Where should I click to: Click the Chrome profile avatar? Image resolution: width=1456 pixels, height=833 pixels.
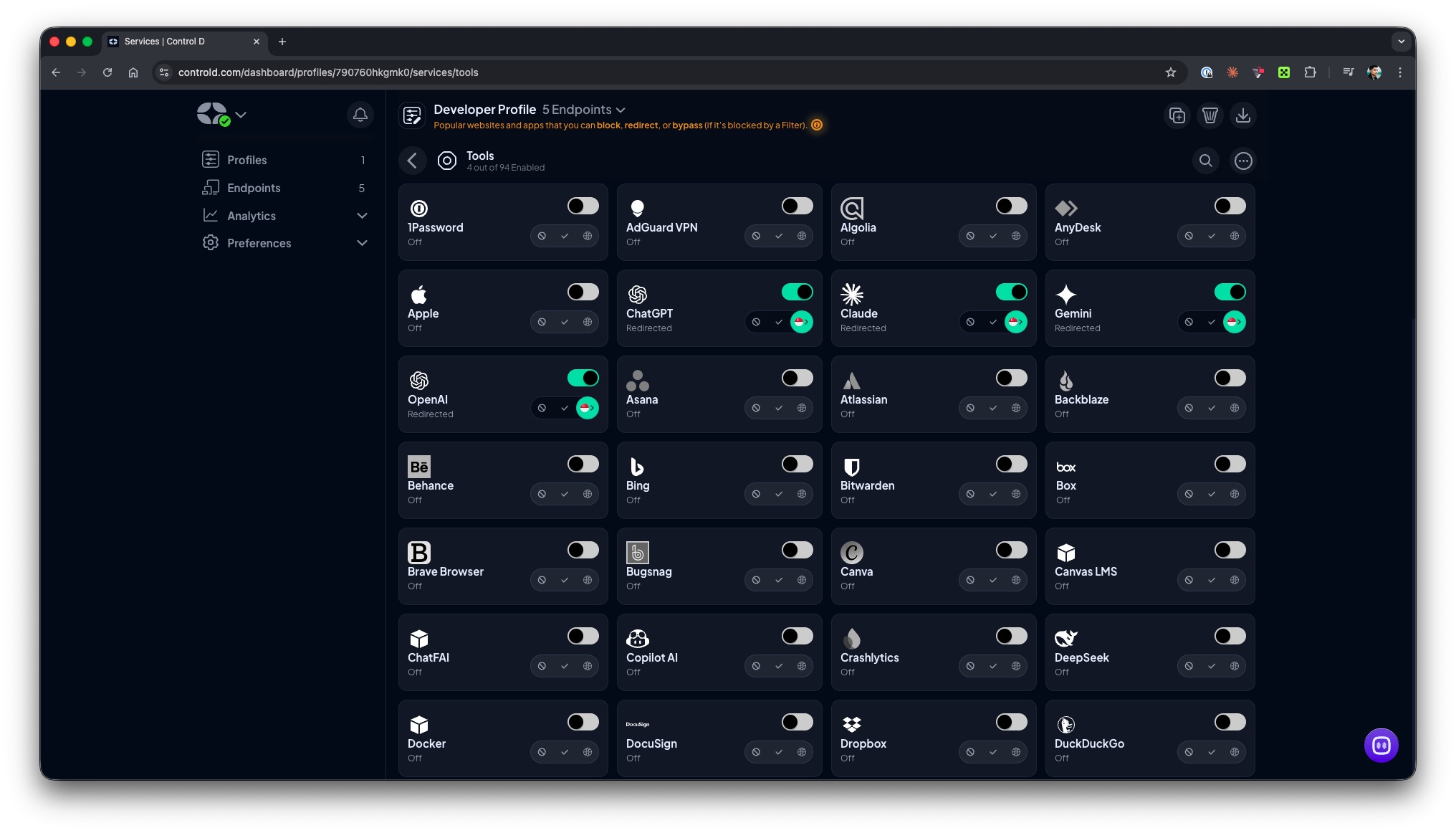[x=1374, y=72]
